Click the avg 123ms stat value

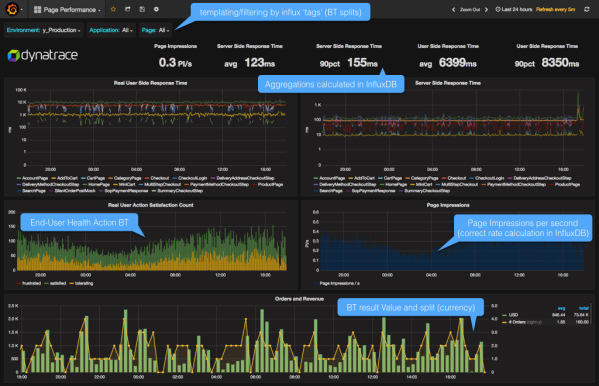[250, 63]
